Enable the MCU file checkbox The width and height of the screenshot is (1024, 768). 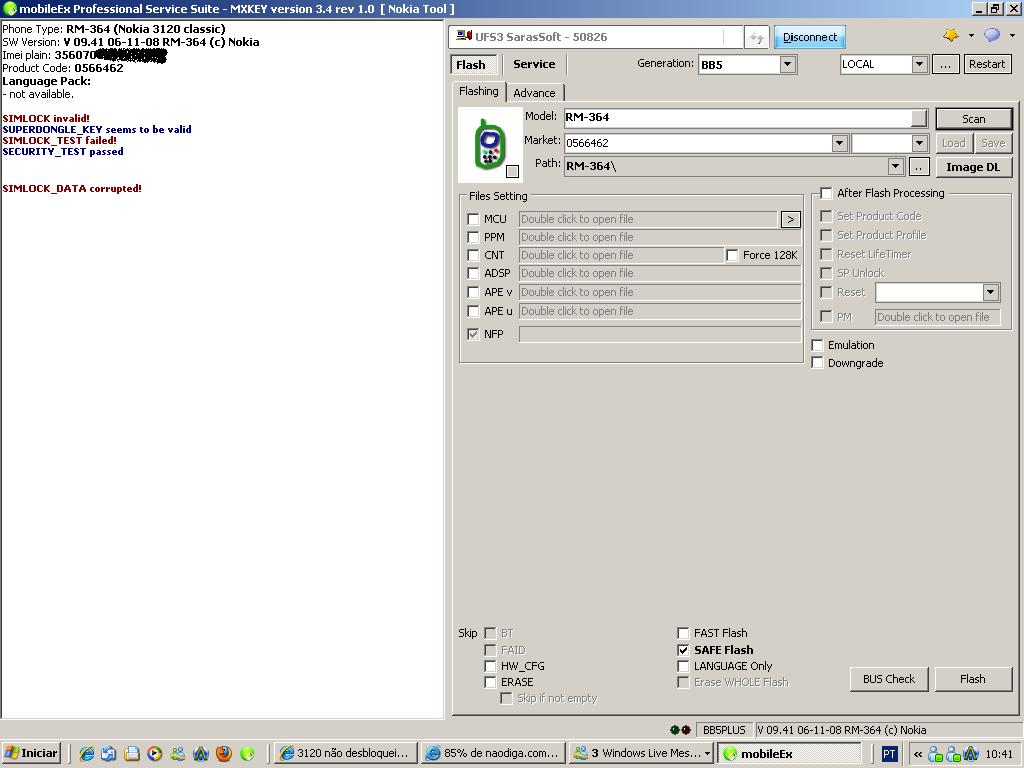(473, 219)
